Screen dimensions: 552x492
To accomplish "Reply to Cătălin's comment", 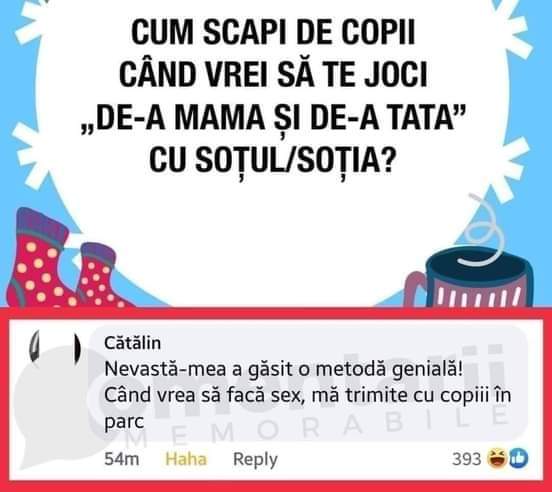I will tap(255, 460).
